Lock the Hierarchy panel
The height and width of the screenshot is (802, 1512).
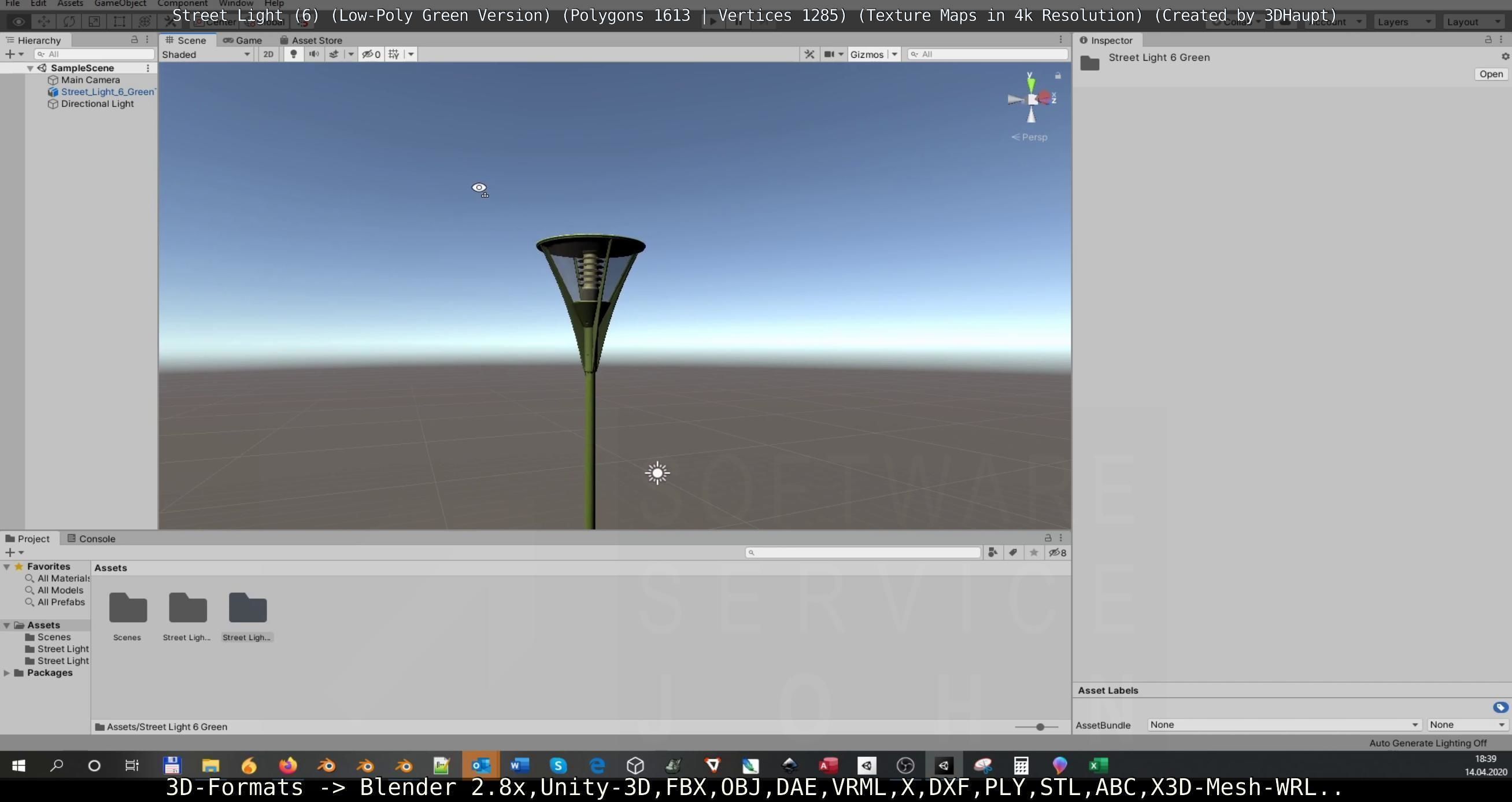pos(134,39)
